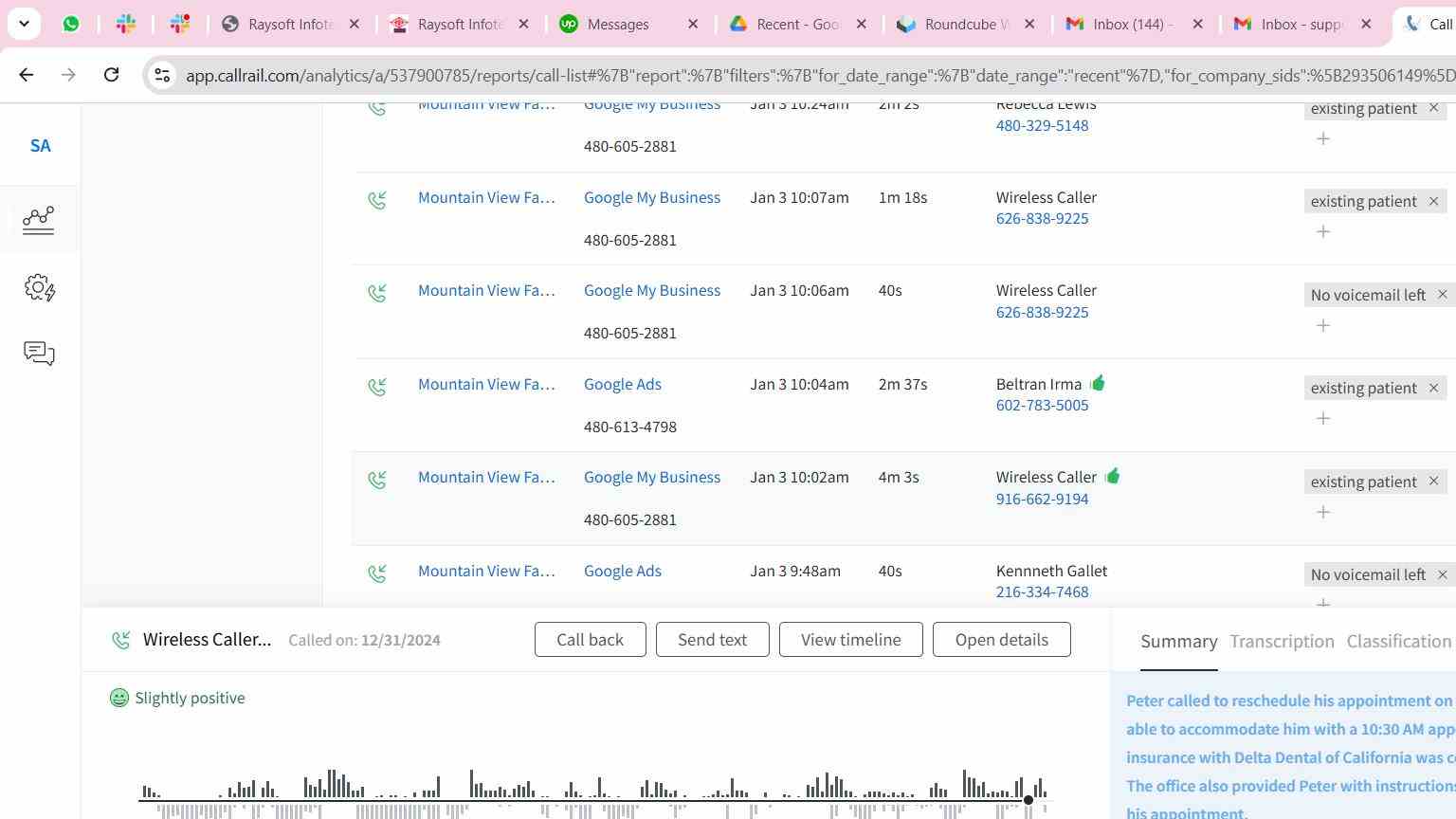This screenshot has height=819, width=1456.
Task: Click the inbound call icon for the 10:02am call
Action: (x=377, y=480)
